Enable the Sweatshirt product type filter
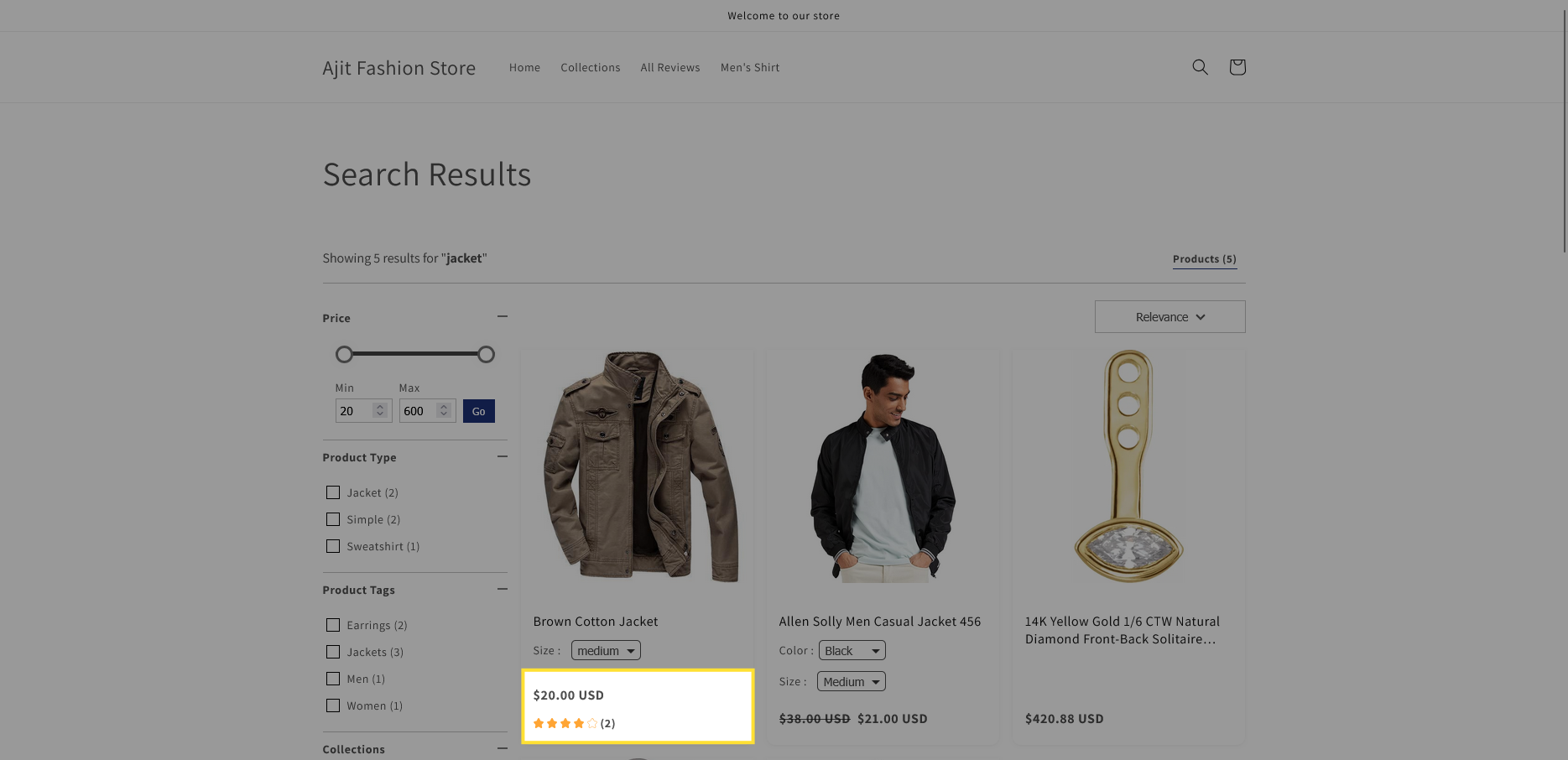Image resolution: width=1568 pixels, height=760 pixels. 333,546
